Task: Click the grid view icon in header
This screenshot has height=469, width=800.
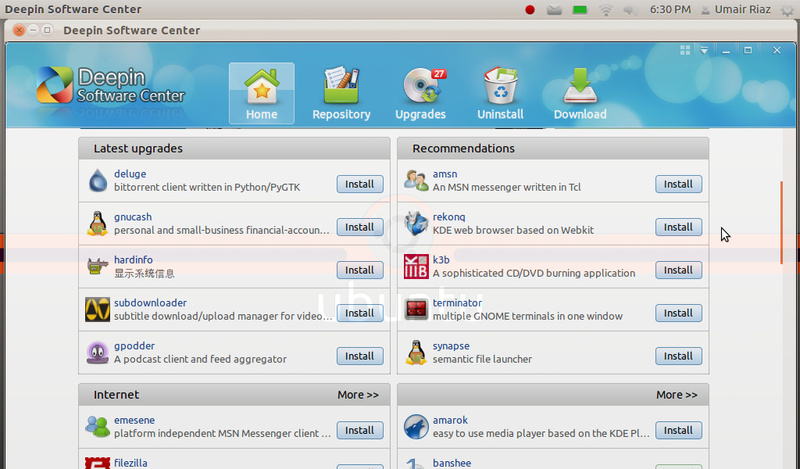Action: [x=685, y=50]
